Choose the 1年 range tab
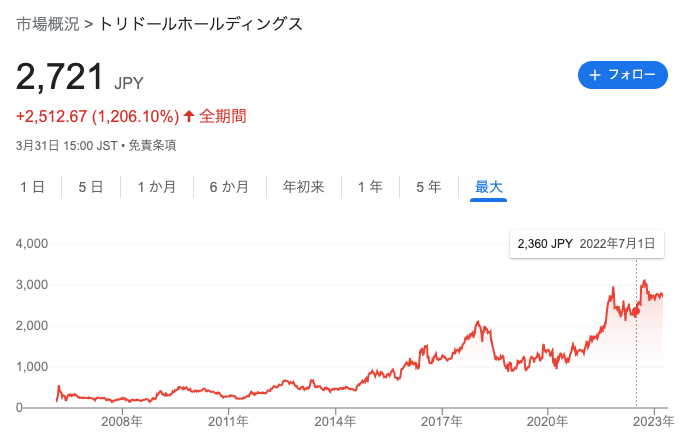Screen dimensions: 687x439 point(370,187)
